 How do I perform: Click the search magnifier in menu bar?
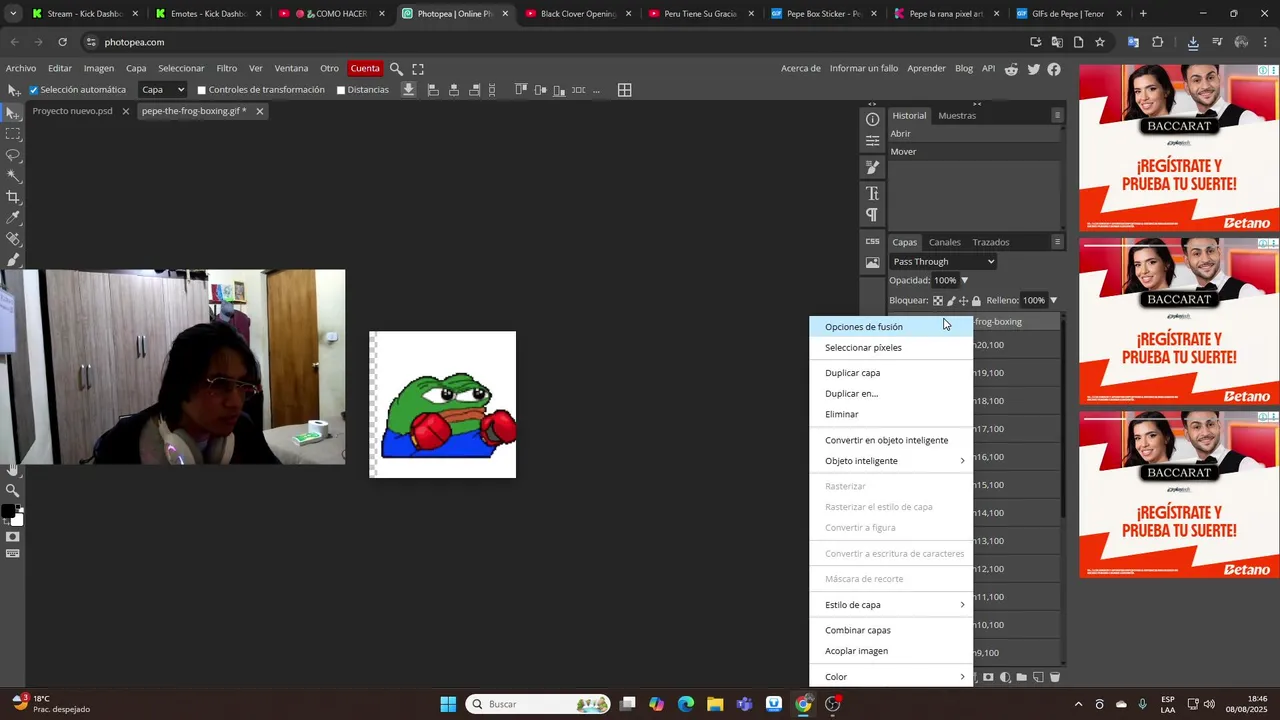[396, 69]
